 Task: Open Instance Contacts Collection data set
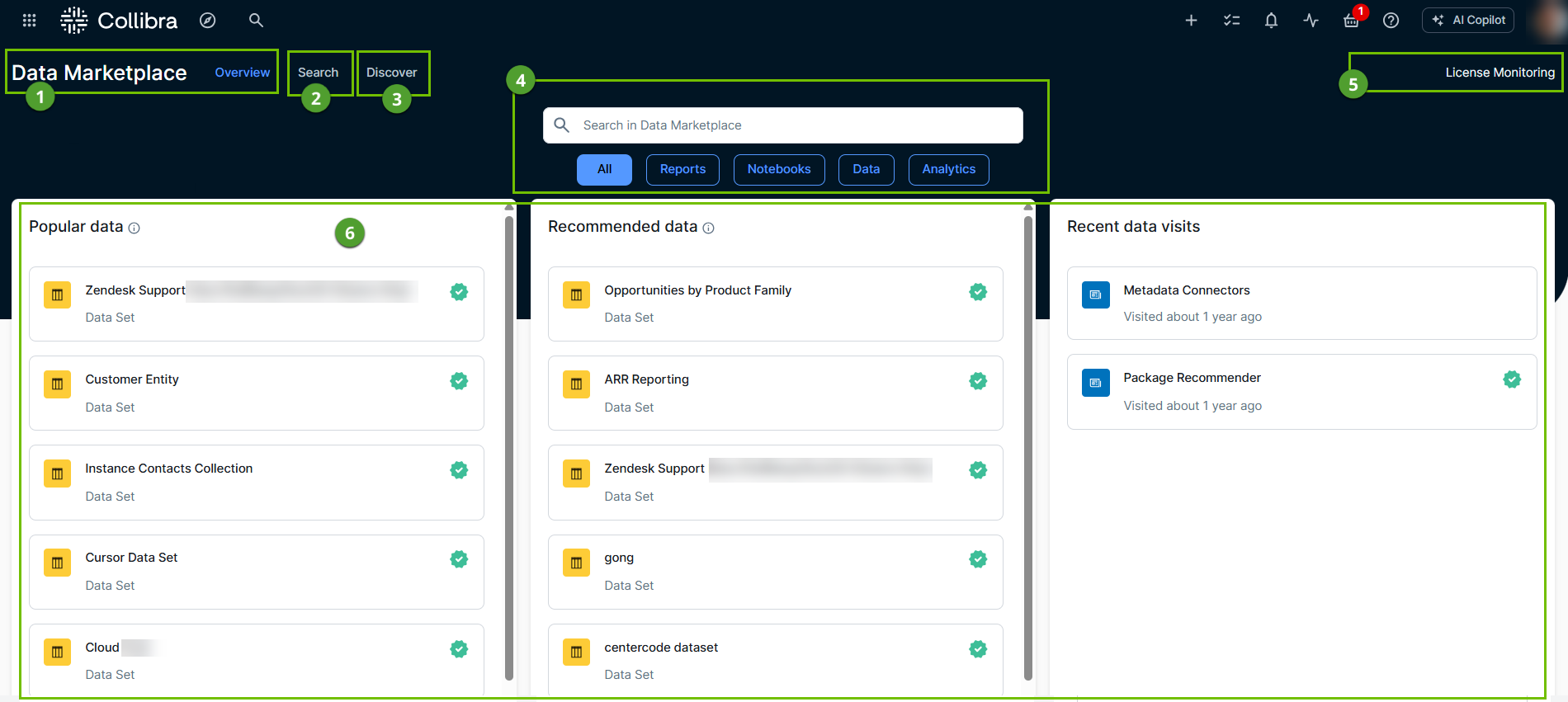(x=256, y=482)
